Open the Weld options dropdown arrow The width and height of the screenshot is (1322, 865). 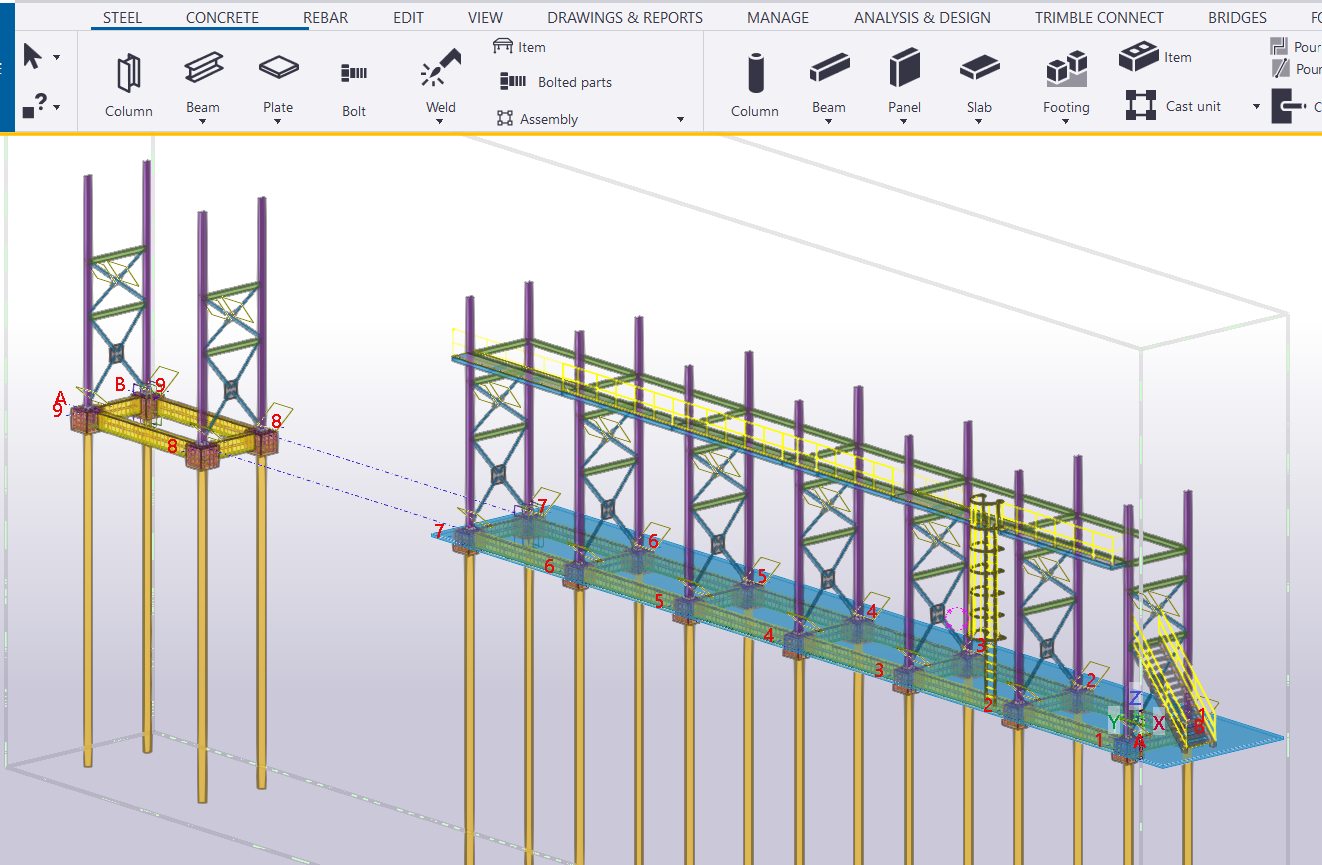tap(440, 123)
